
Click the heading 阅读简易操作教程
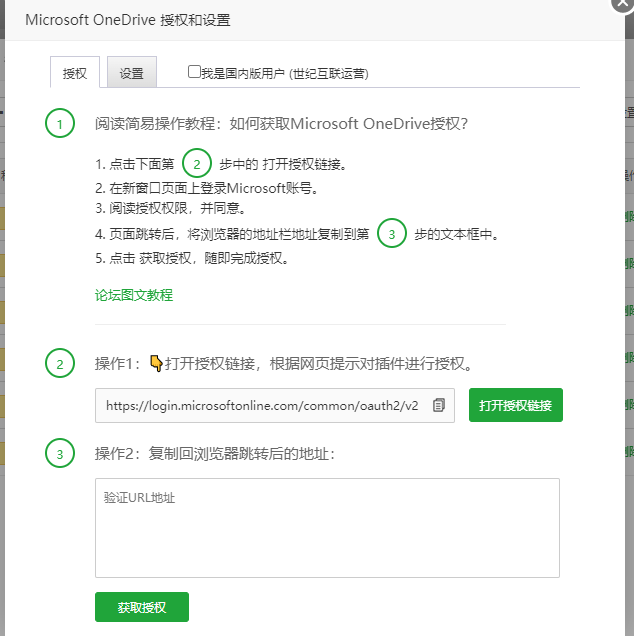click(x=281, y=123)
